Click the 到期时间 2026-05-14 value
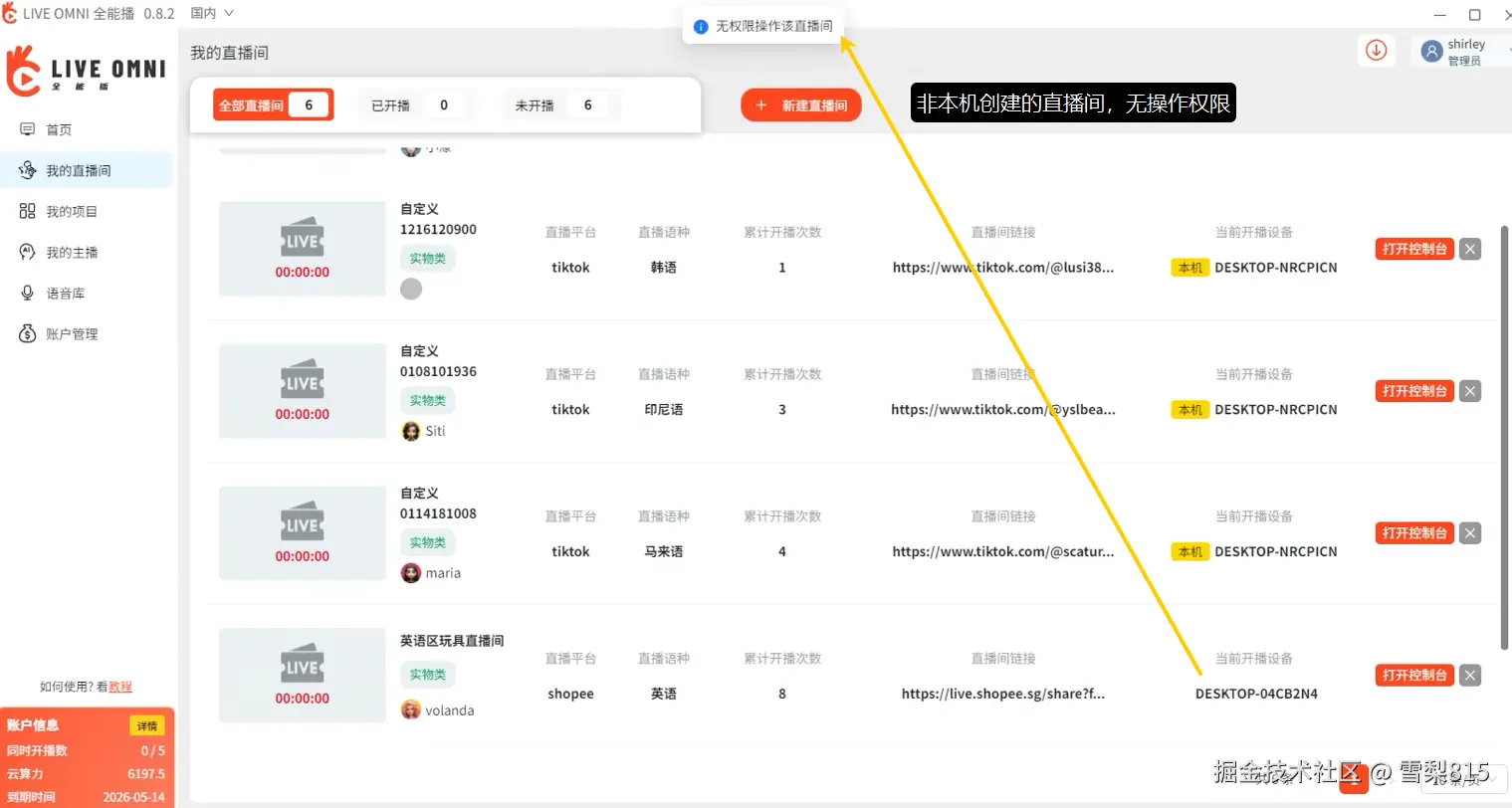1512x808 pixels. coord(134,797)
